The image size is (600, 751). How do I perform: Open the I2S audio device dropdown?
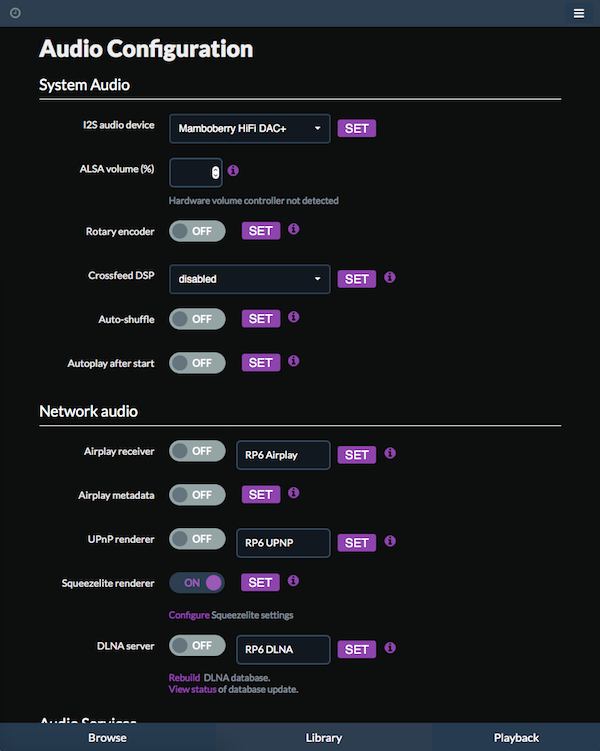pos(249,128)
